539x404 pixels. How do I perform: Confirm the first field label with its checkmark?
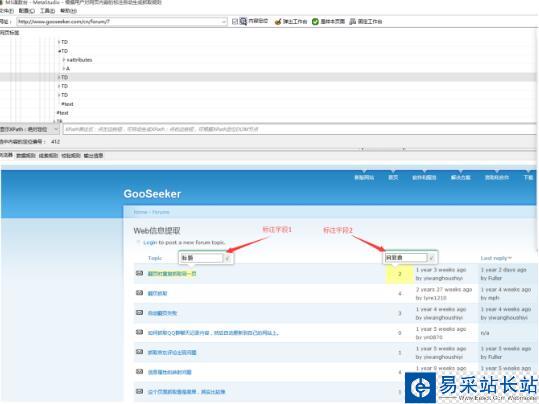(228, 258)
